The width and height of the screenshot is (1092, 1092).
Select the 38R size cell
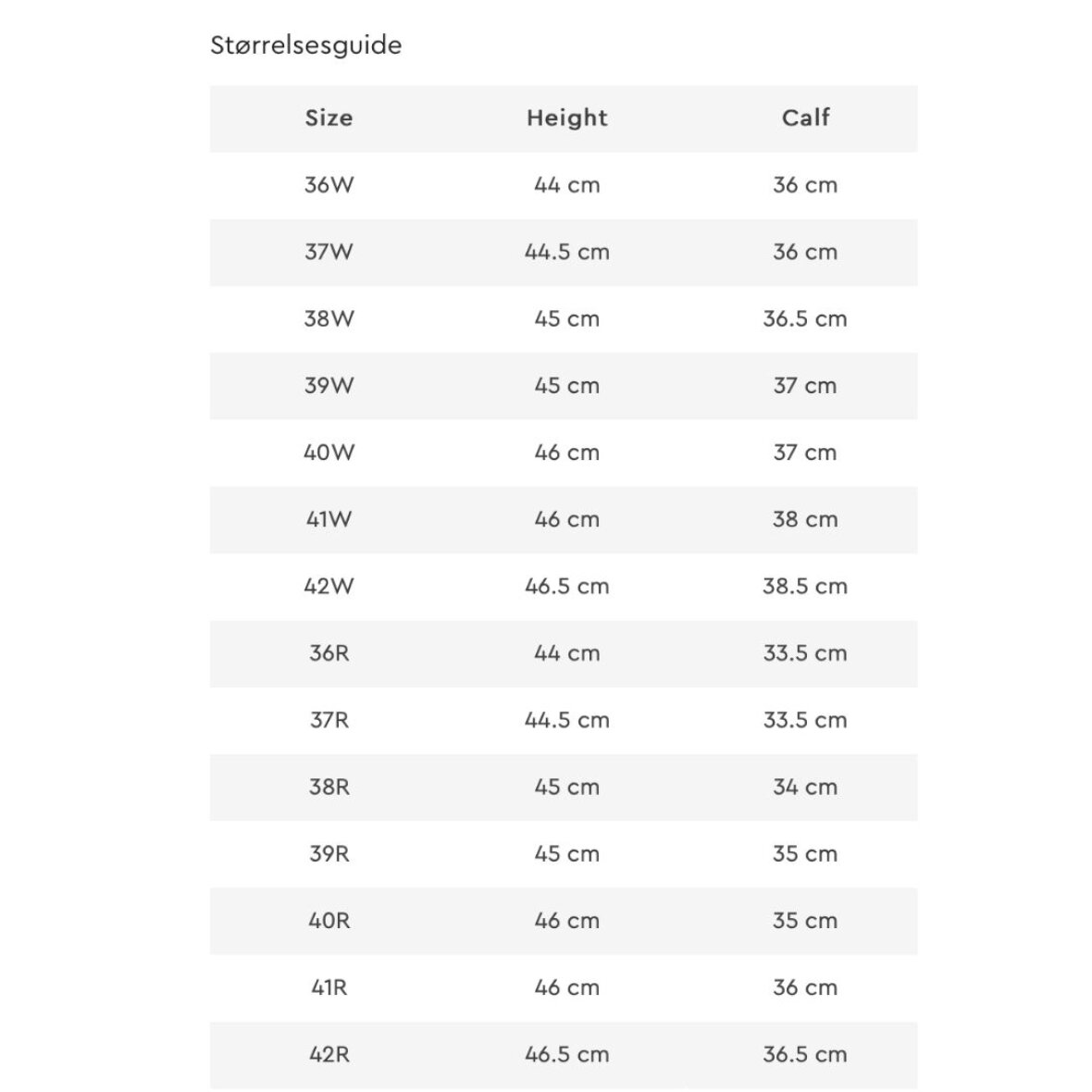coord(329,787)
